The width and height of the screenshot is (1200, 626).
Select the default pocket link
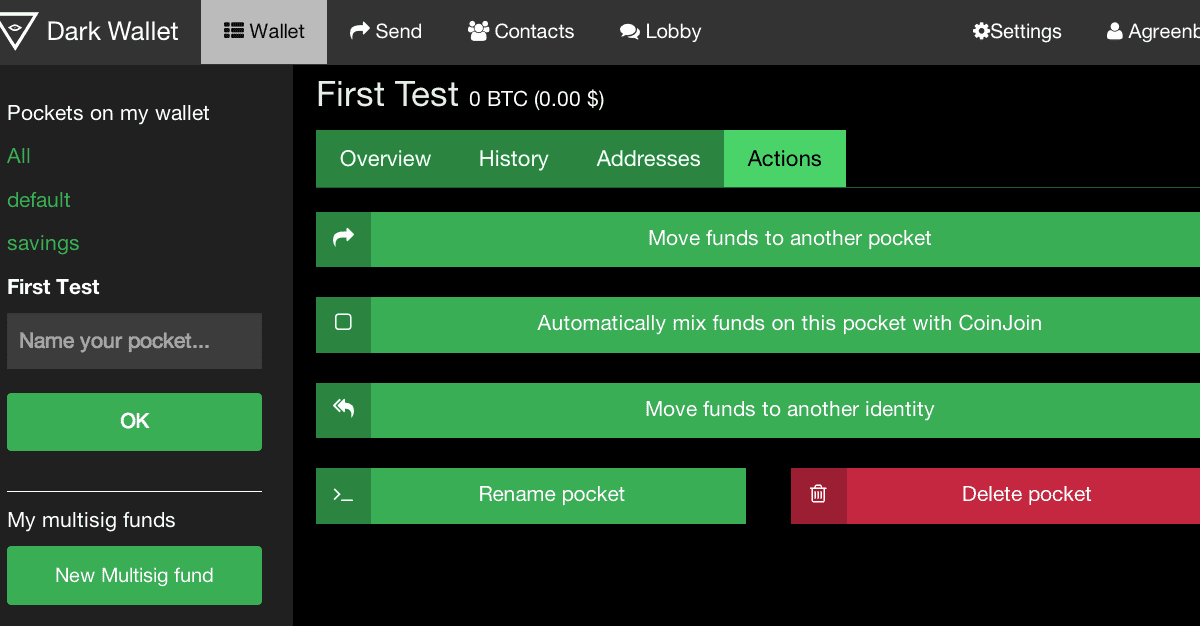[39, 200]
